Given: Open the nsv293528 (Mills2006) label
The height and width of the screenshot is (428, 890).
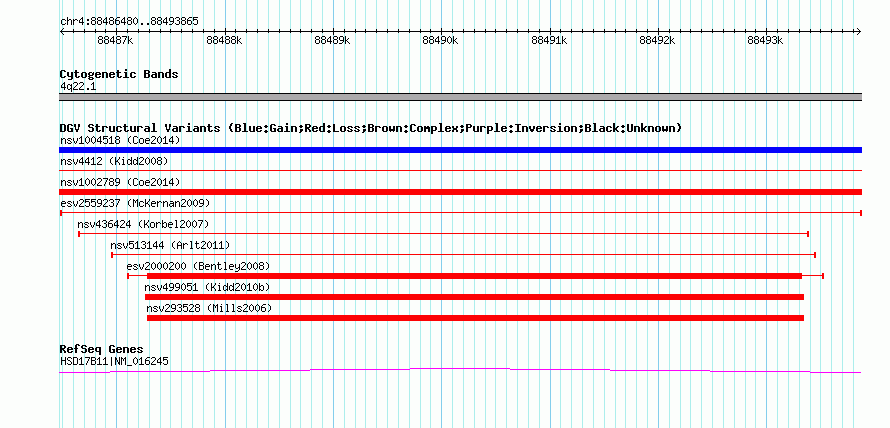Looking at the screenshot, I should click(x=209, y=308).
